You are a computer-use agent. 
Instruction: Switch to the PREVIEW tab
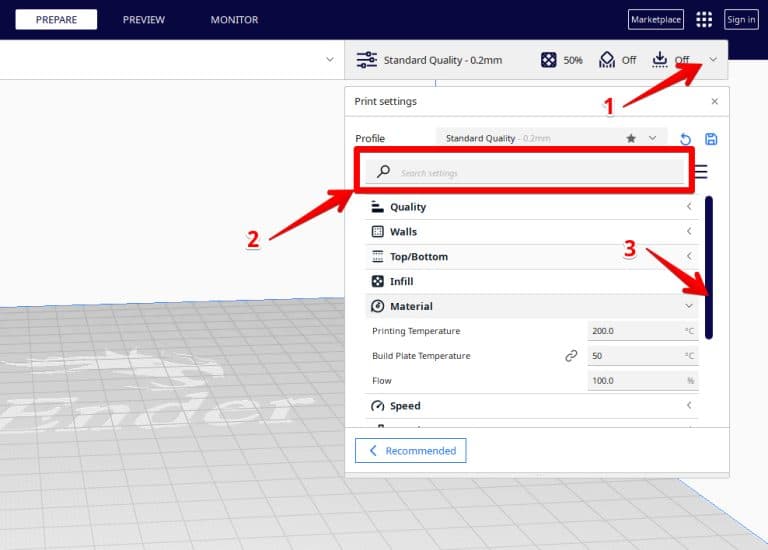(143, 20)
